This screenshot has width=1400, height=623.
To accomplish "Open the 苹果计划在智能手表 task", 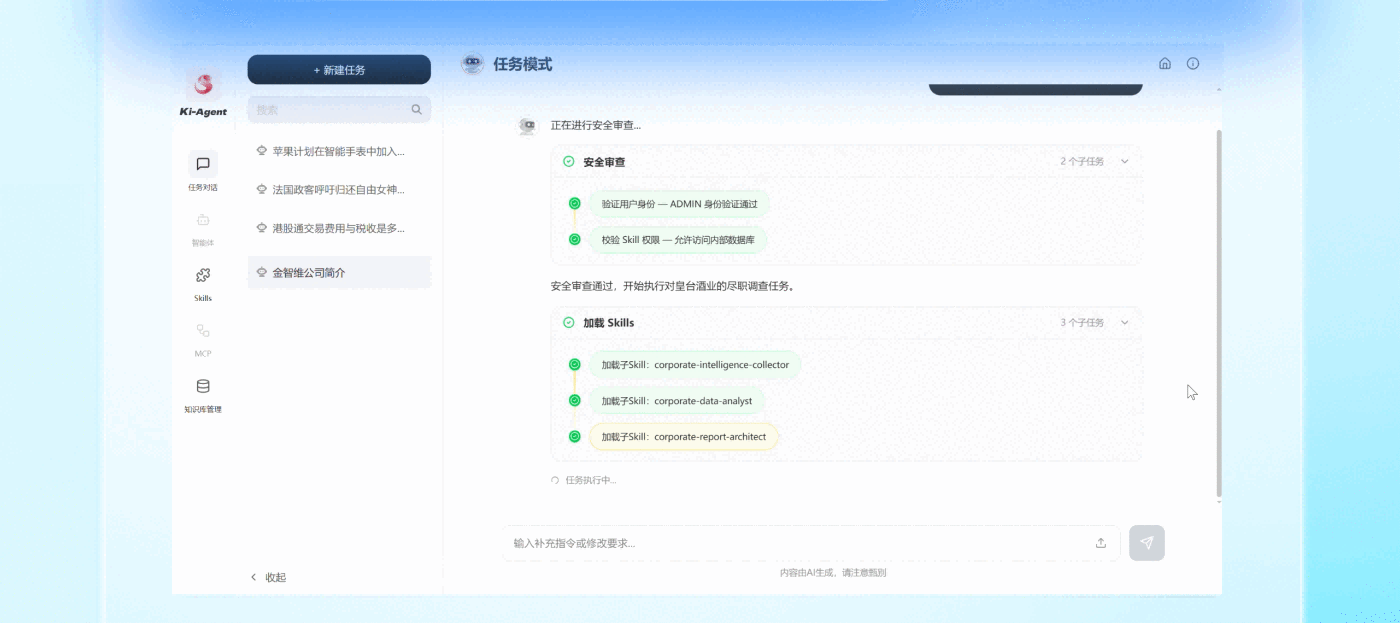I will coord(339,152).
